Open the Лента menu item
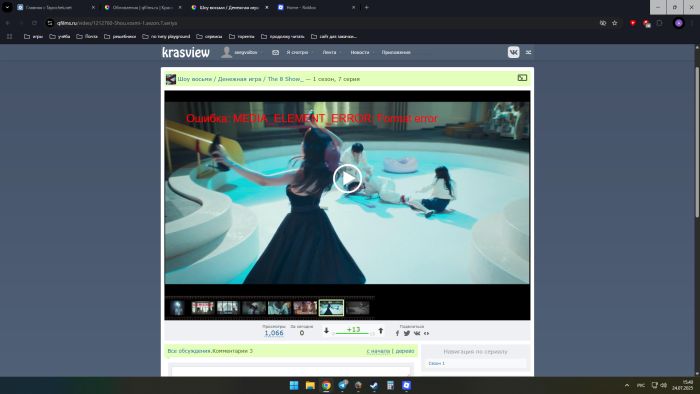The height and width of the screenshot is (394, 700). pos(329,53)
